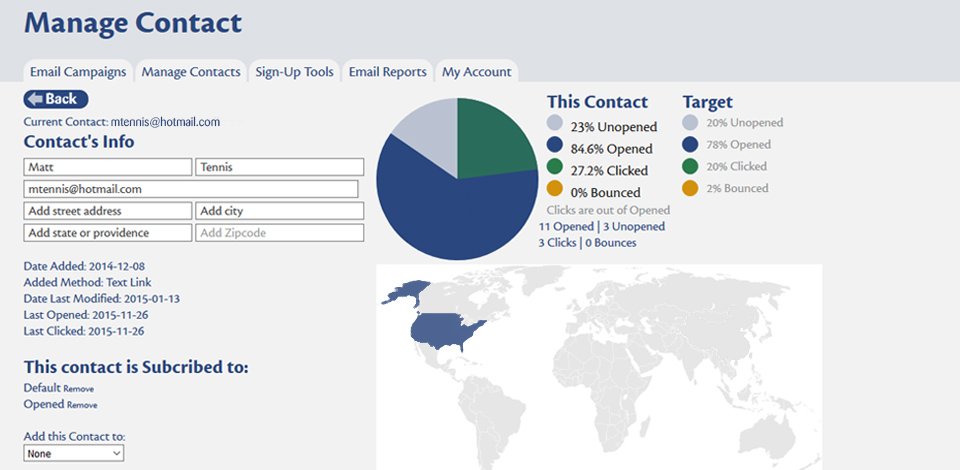Screen dimensions: 960x470
Task: Click the Added Method: Text Link text
Action: click(x=88, y=283)
